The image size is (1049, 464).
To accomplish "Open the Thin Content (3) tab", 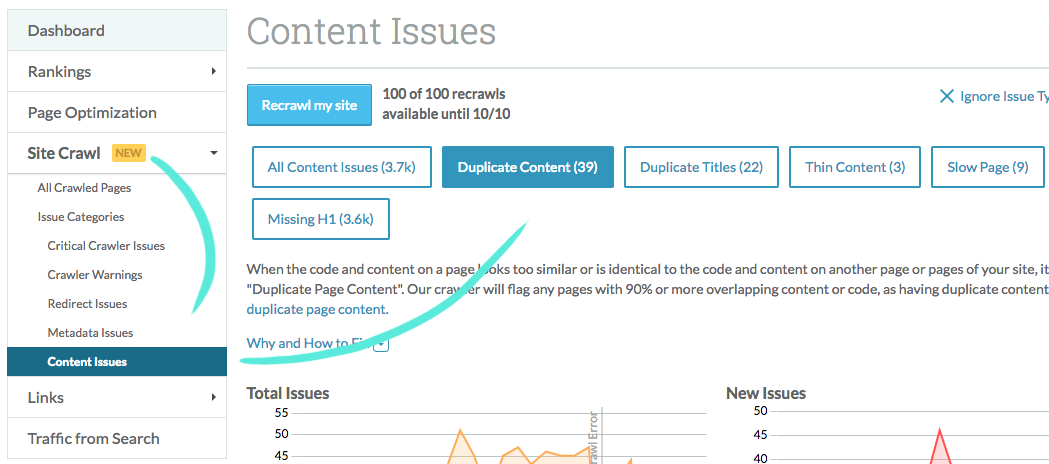I will 854,167.
